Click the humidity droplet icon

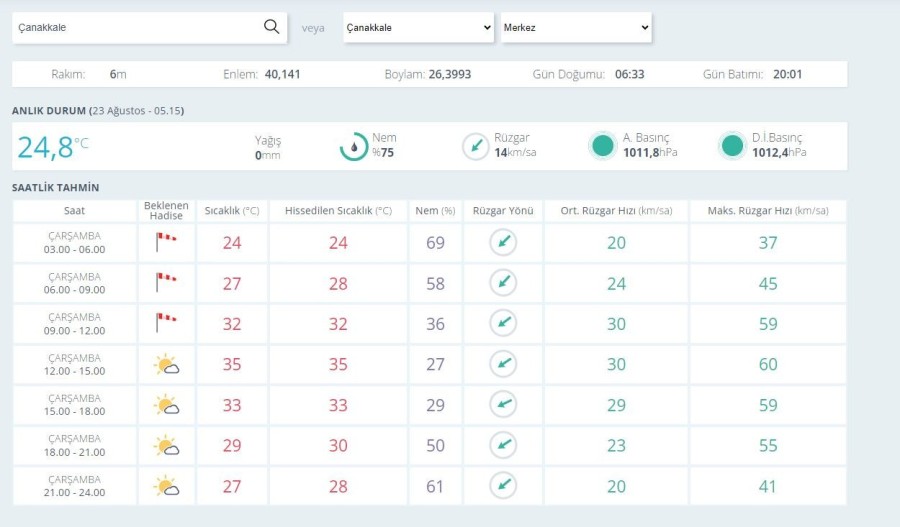pos(354,147)
